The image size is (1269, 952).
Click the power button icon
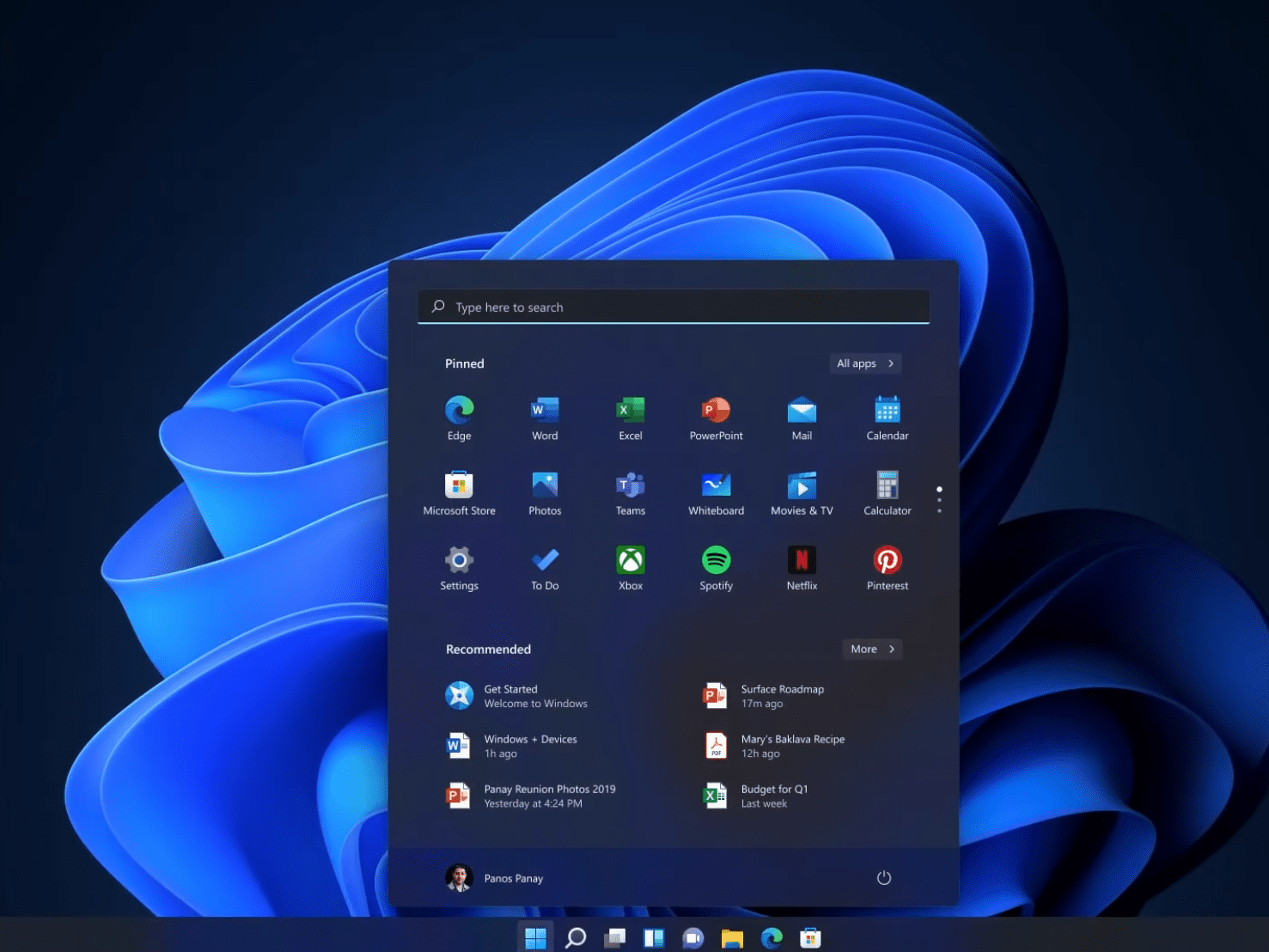pos(883,878)
